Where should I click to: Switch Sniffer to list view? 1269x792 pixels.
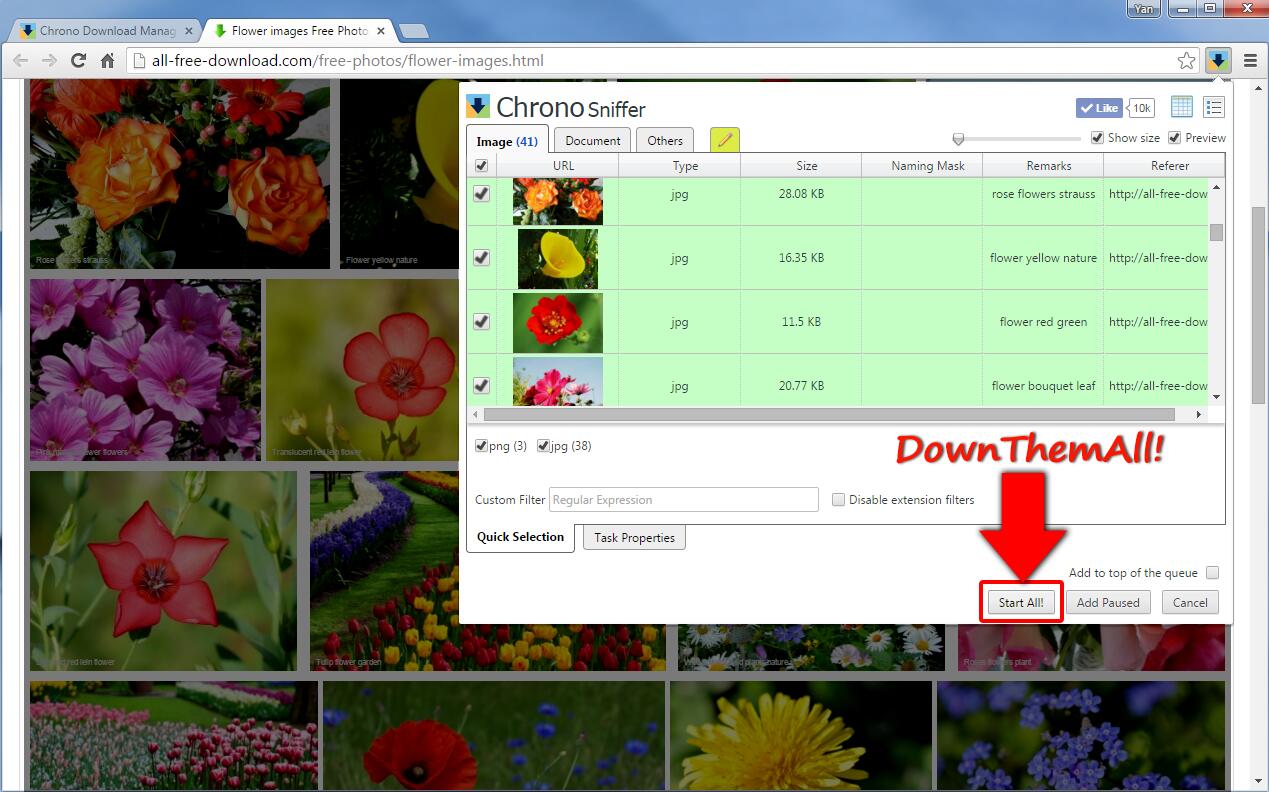click(1213, 107)
